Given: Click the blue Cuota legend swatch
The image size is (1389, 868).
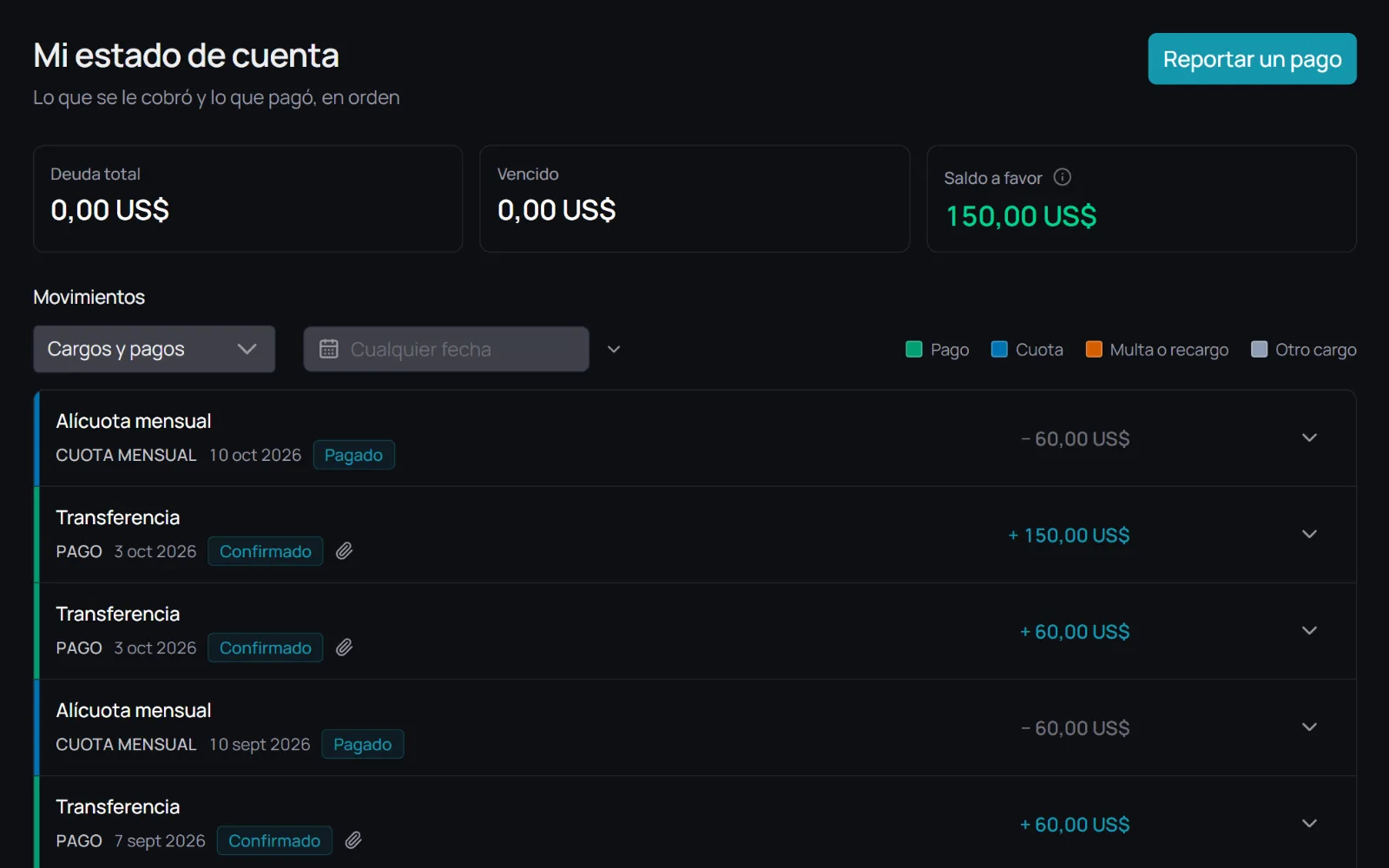Looking at the screenshot, I should click(999, 349).
